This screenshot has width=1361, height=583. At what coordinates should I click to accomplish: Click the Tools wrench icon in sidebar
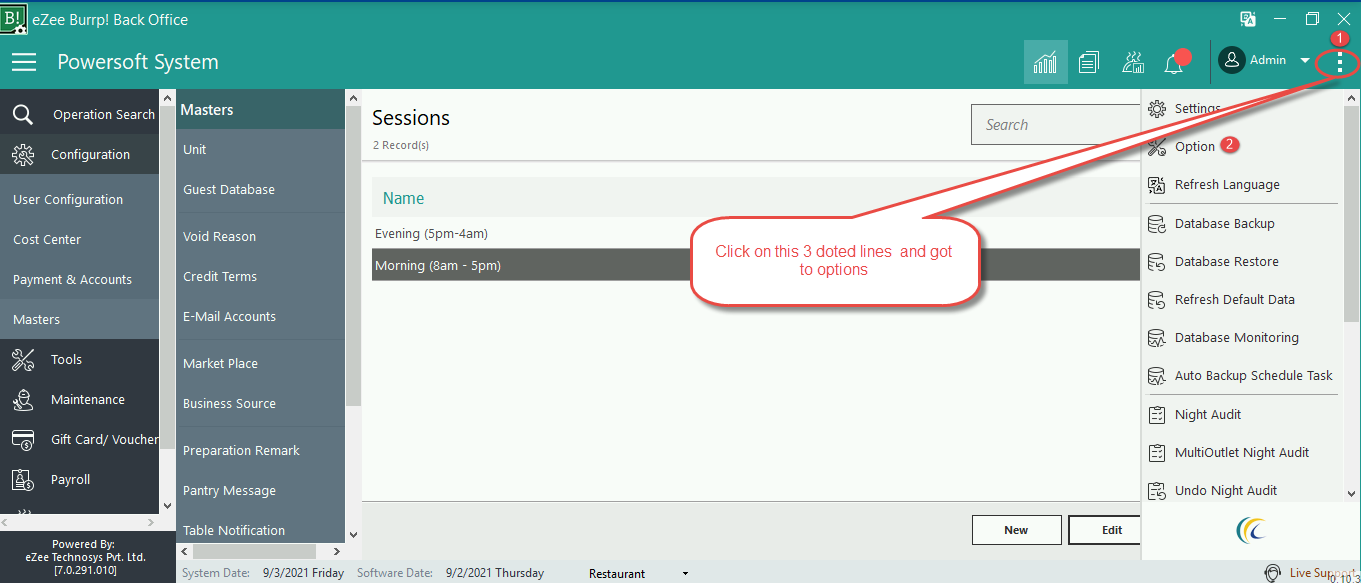click(x=23, y=359)
